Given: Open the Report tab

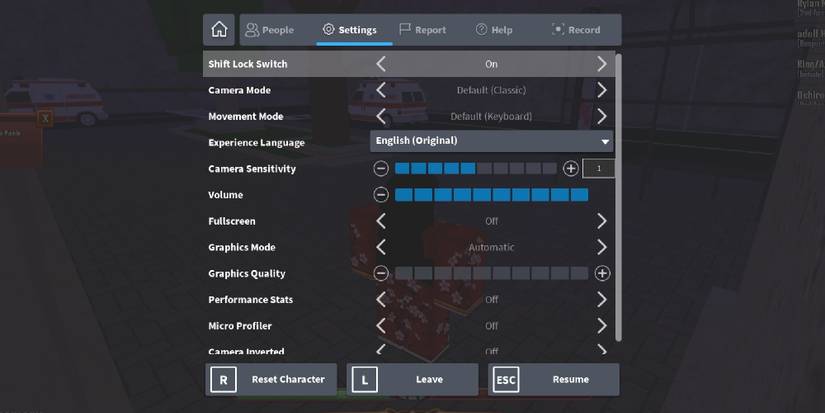Looking at the screenshot, I should 422,30.
